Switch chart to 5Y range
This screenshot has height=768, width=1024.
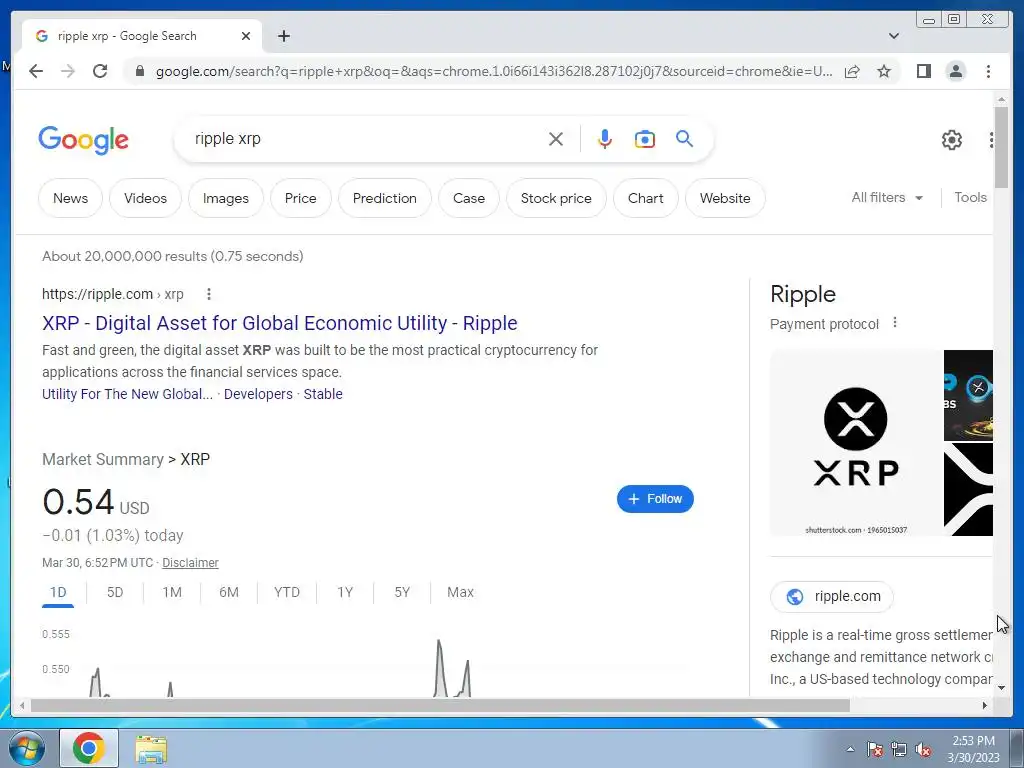tap(402, 592)
